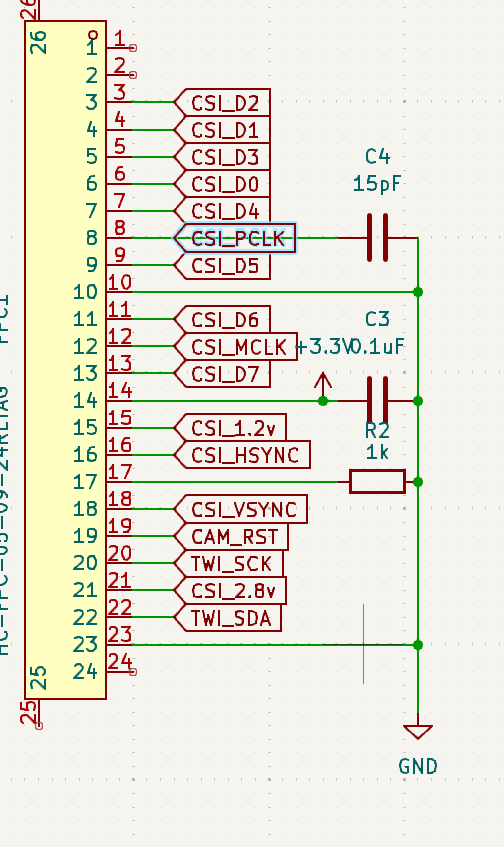This screenshot has height=847, width=504.
Task: Select the CSI_HSYNC net label
Action: [243, 455]
